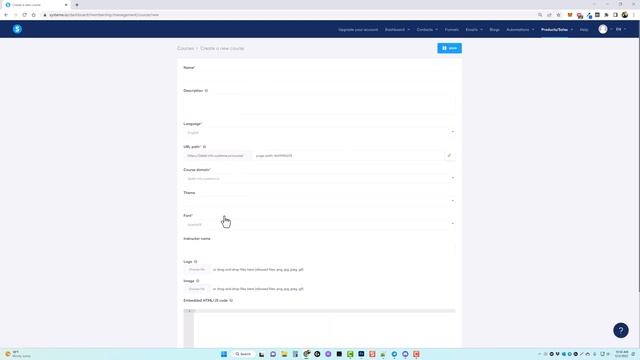Open the EN language switcher
This screenshot has height=360, width=640.
click(x=620, y=29)
